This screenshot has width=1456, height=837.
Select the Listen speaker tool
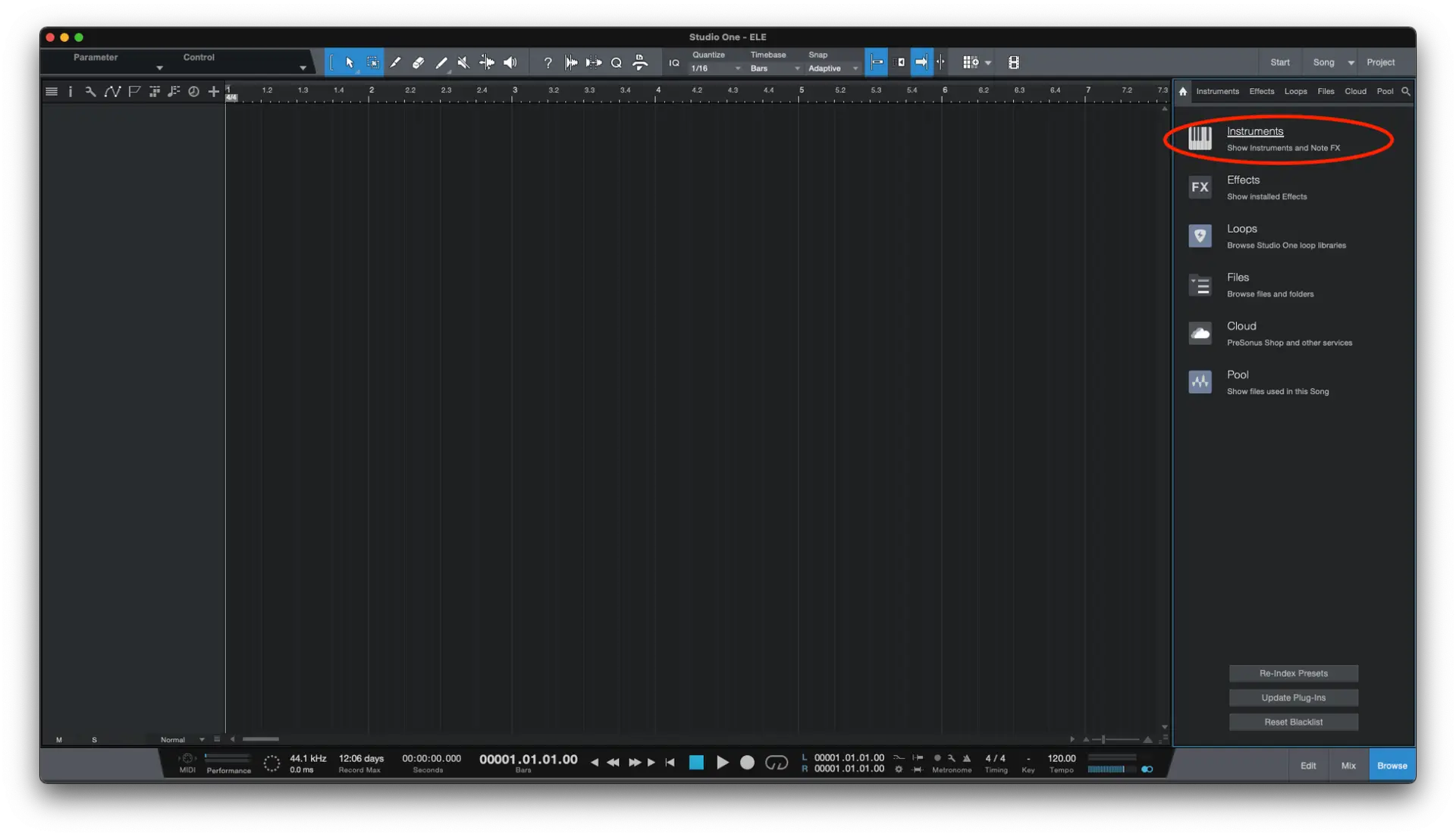click(x=510, y=63)
